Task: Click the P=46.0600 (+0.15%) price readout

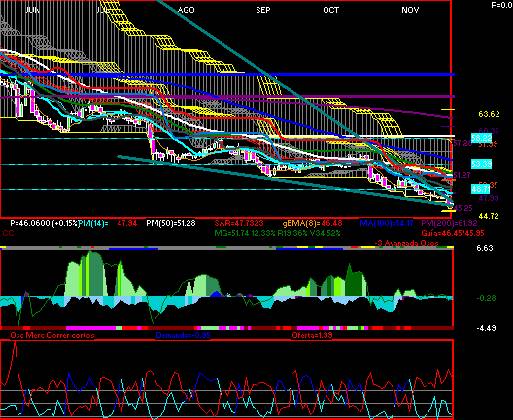Action: coord(45,223)
